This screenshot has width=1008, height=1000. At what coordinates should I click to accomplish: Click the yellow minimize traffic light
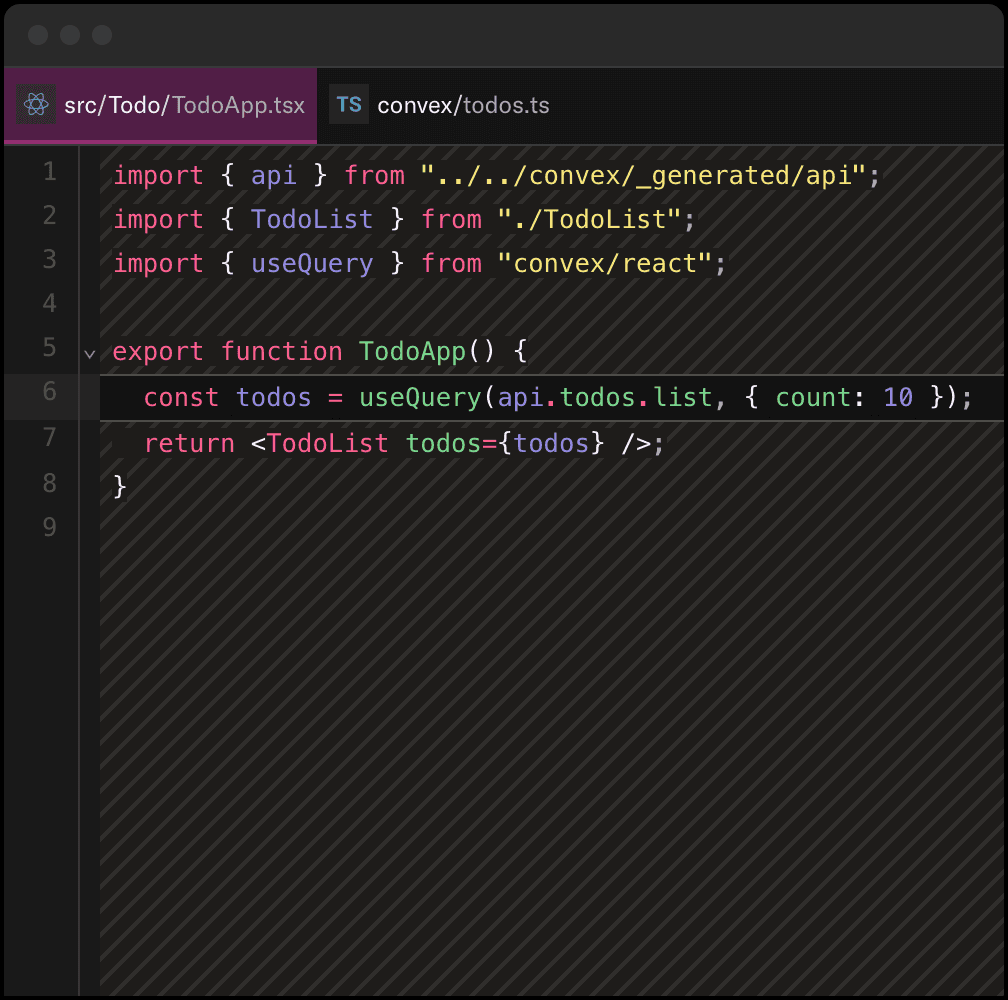click(70, 35)
